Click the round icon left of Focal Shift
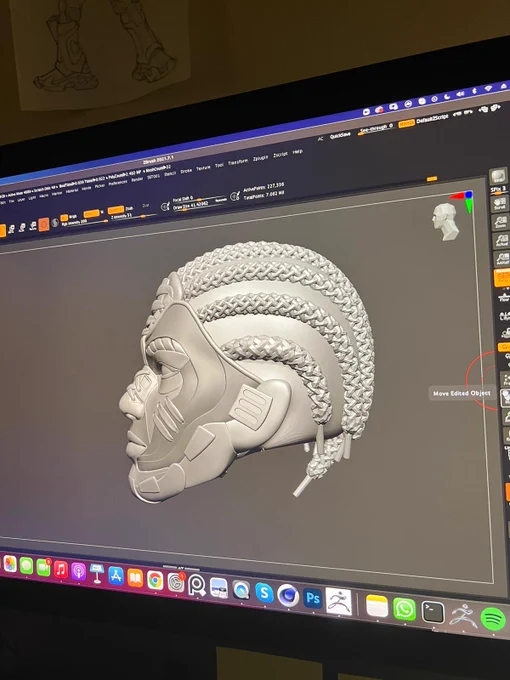The width and height of the screenshot is (510, 680). 165,207
